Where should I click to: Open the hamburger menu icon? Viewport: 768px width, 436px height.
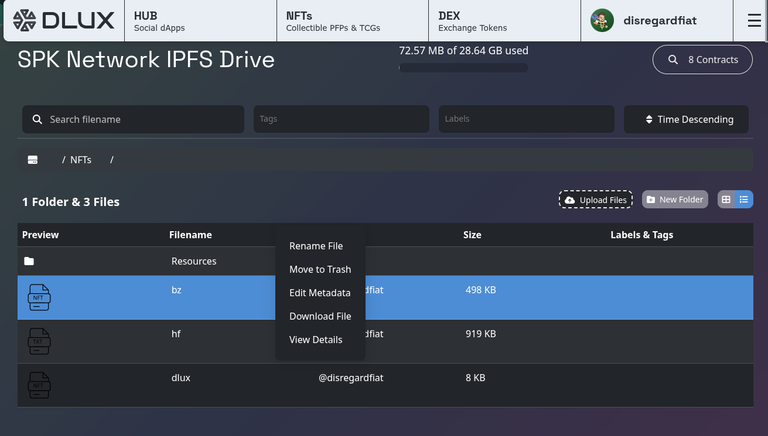click(x=754, y=21)
